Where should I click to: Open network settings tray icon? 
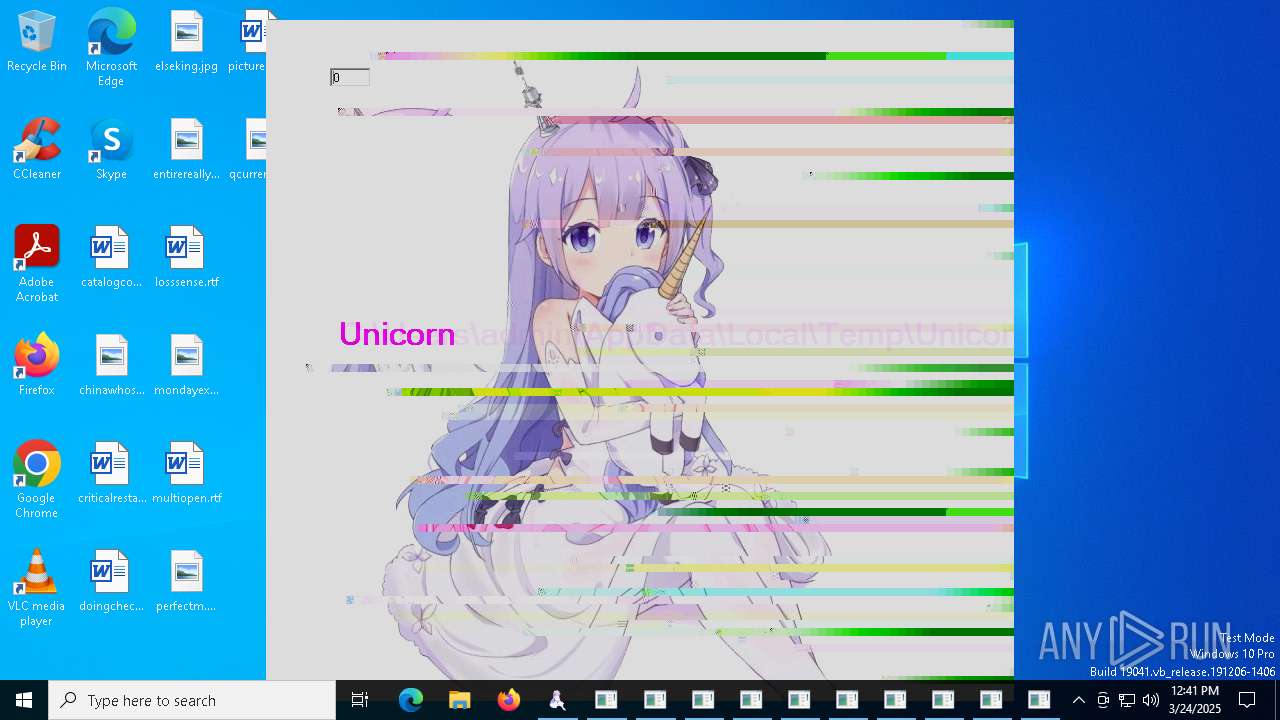[1127, 700]
